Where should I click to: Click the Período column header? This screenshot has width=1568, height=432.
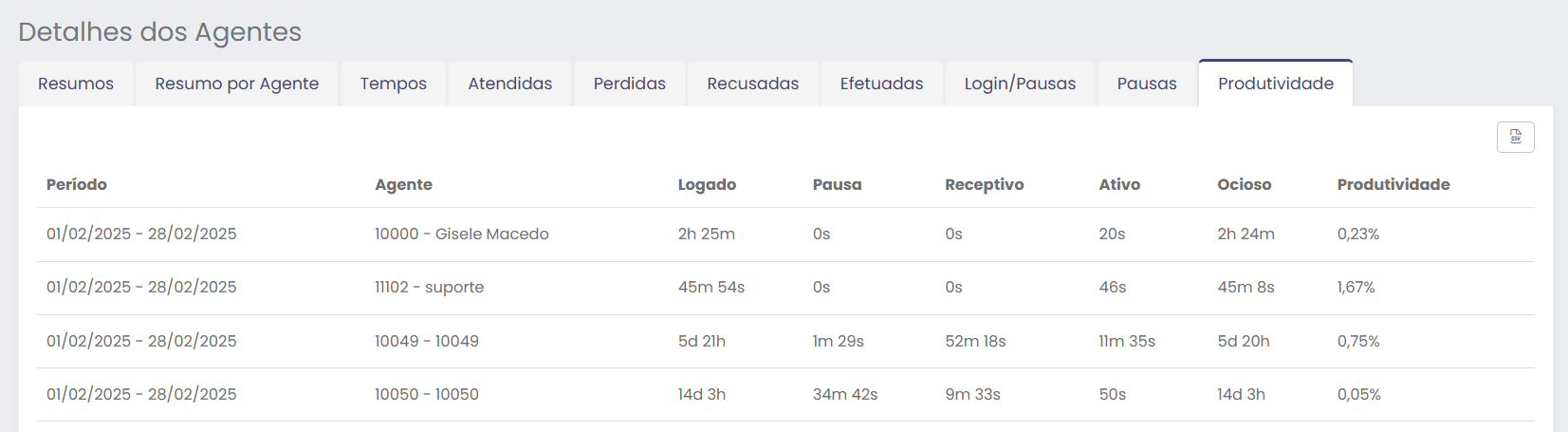pos(77,184)
